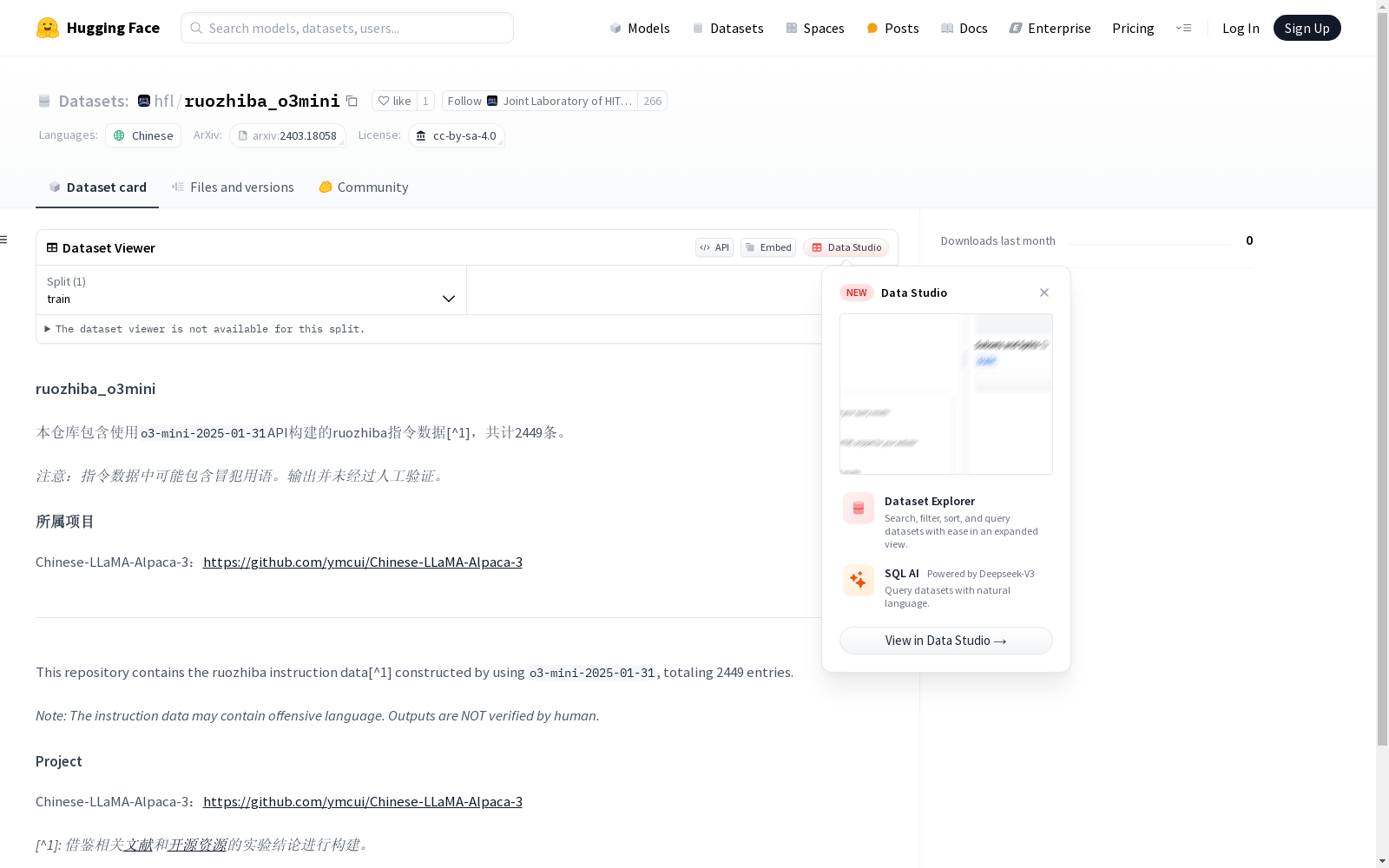Open the Community tab
The image size is (1389, 868).
[x=363, y=187]
